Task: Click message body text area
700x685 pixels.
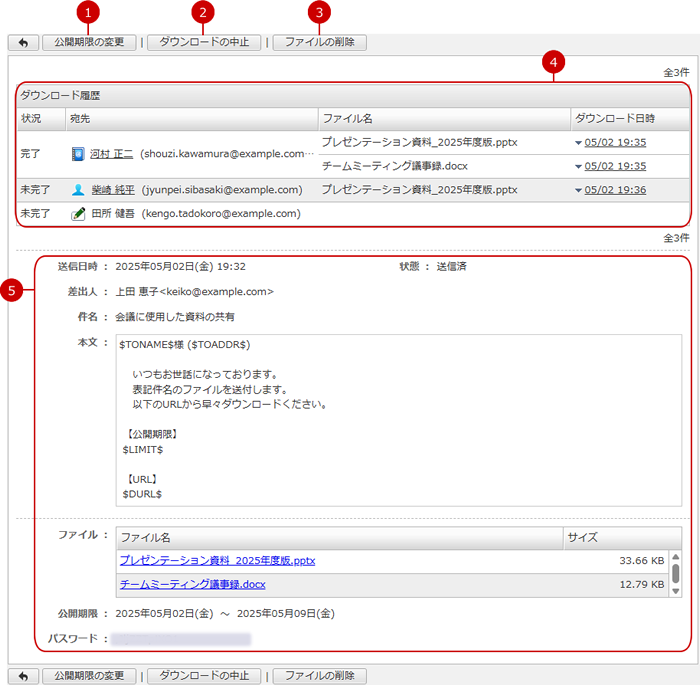Action: pos(399,421)
